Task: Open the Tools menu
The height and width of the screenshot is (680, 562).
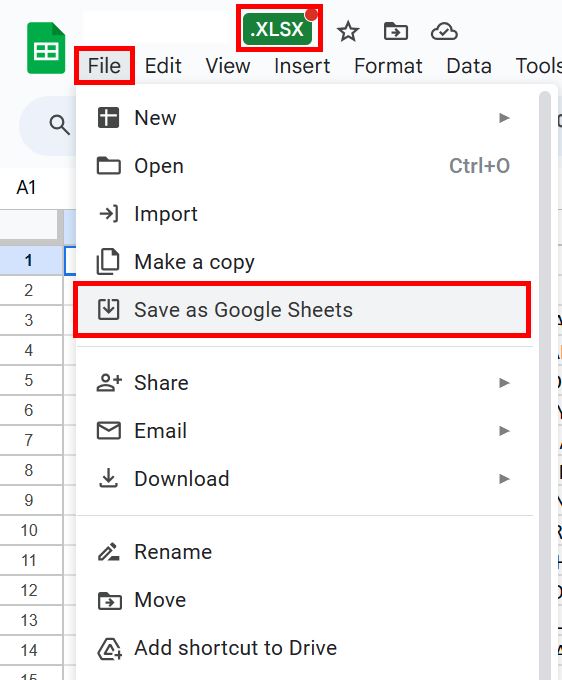Action: point(538,66)
